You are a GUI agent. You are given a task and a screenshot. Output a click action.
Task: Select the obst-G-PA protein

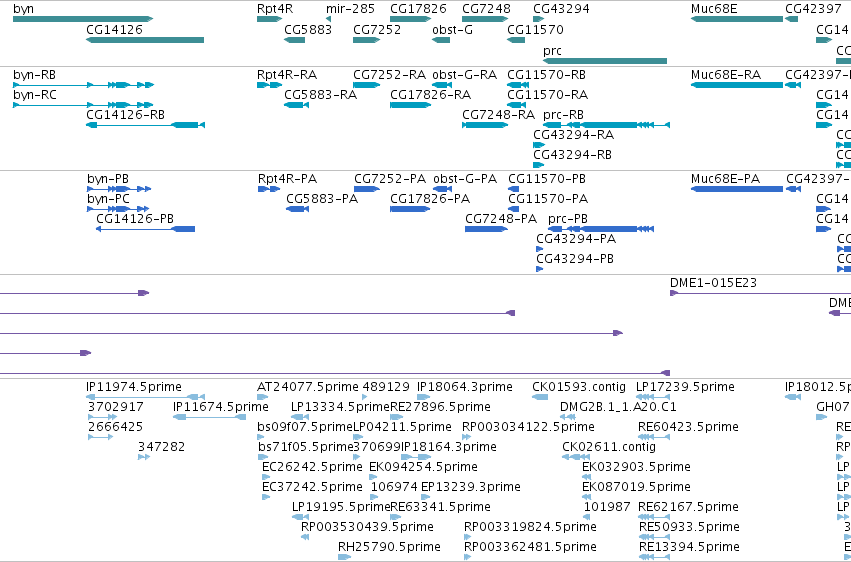click(x=443, y=189)
